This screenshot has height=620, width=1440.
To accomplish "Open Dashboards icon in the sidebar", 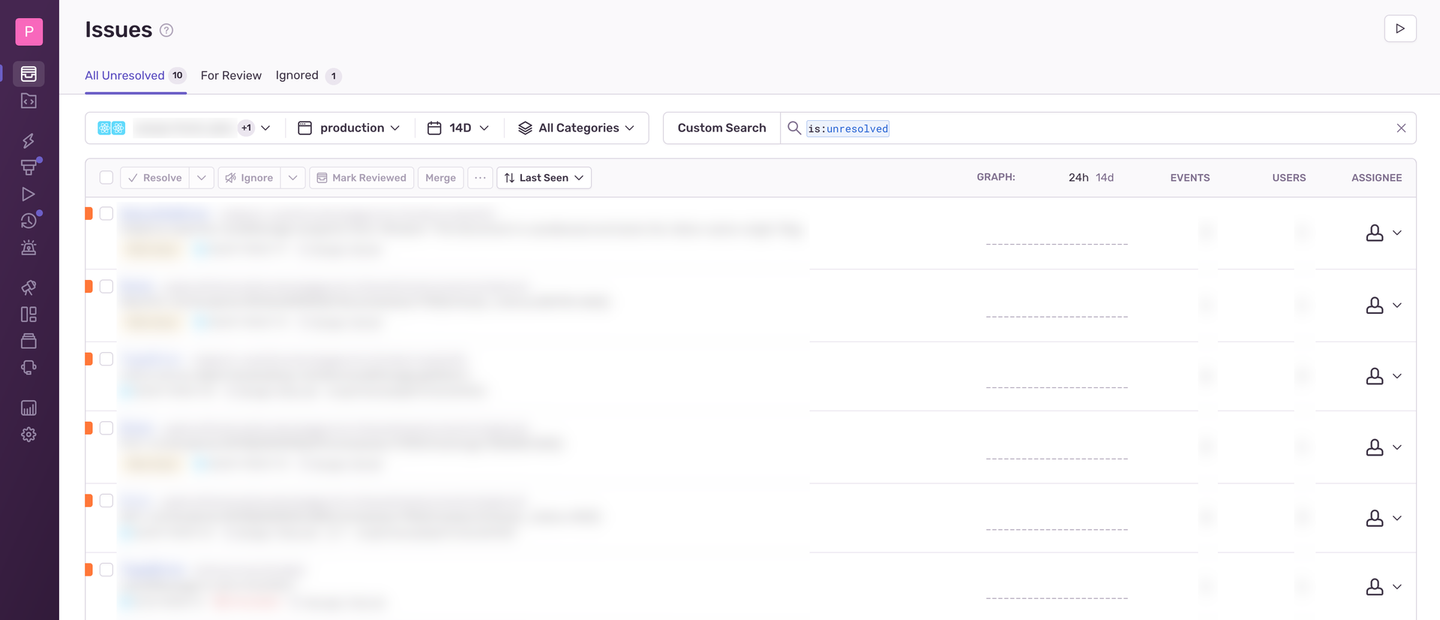I will coord(29,314).
